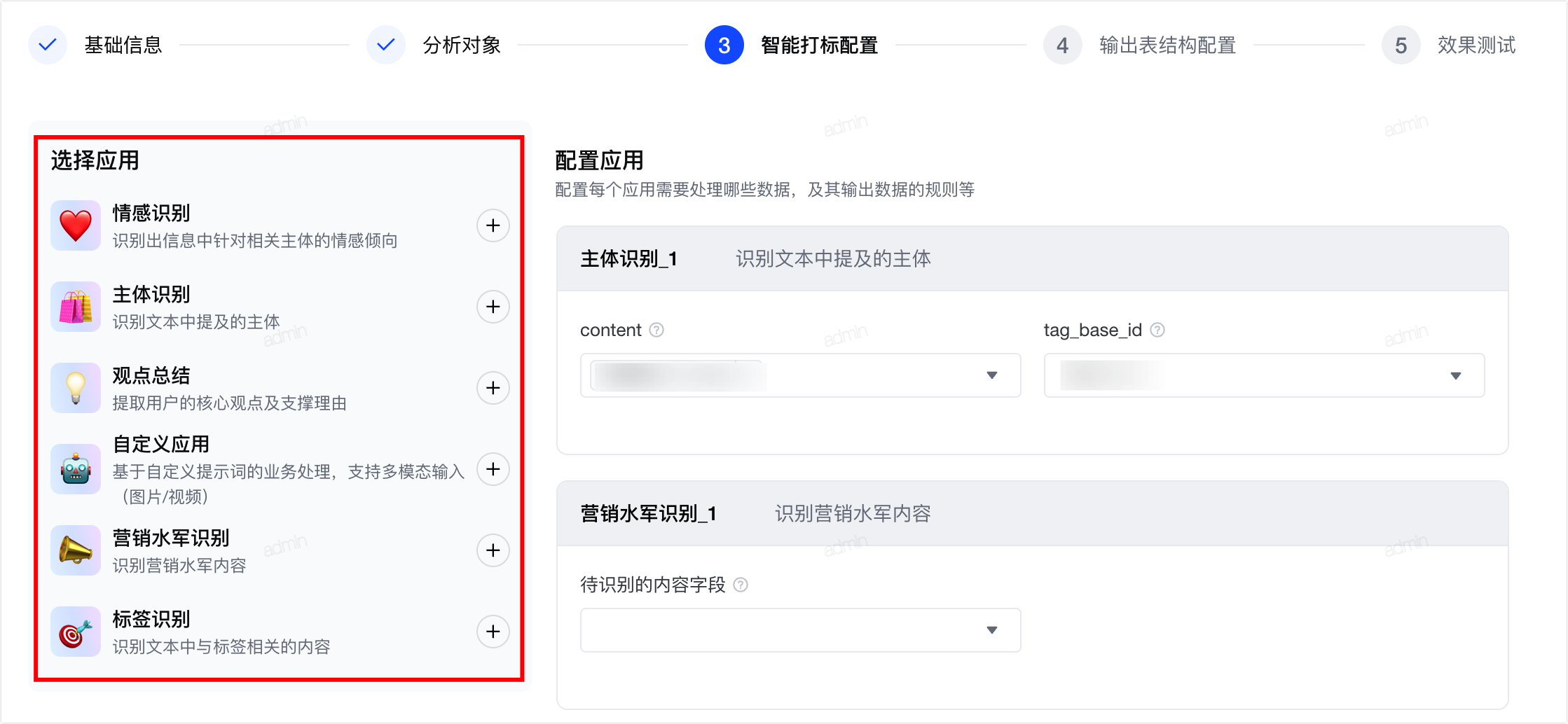Add the 情感识别 application with plus button
The width and height of the screenshot is (1568, 724).
tap(493, 225)
